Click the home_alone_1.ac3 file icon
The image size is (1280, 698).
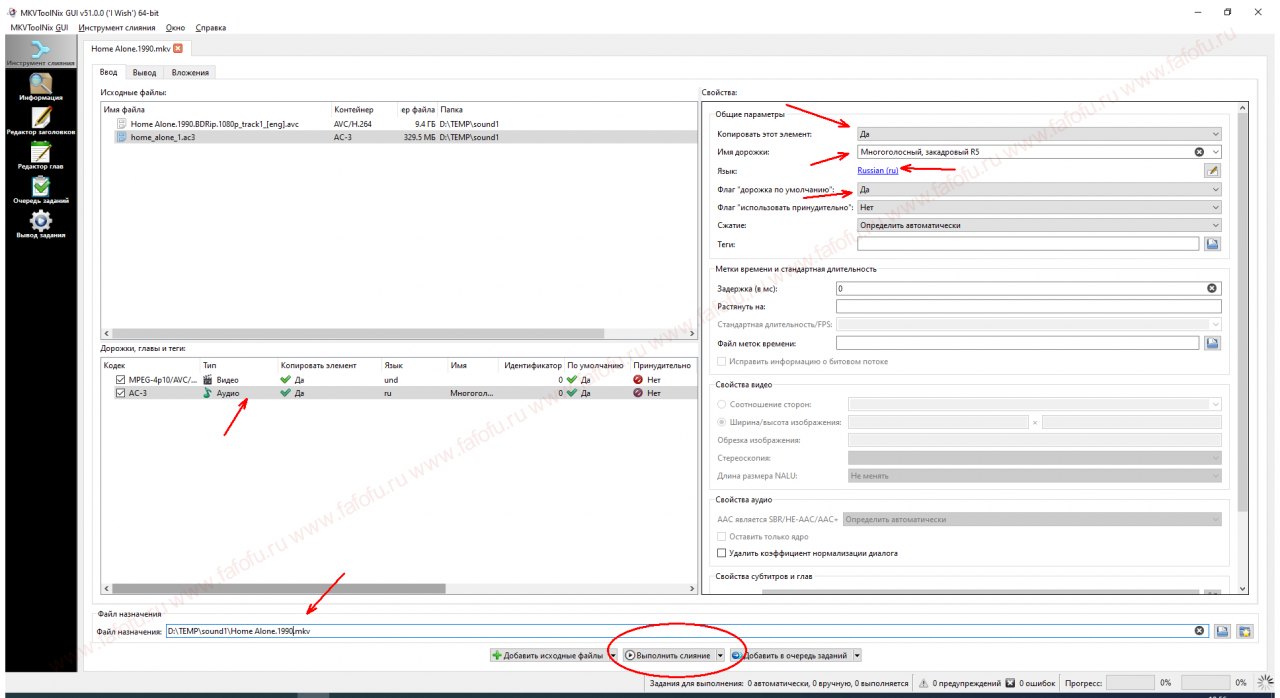(122, 137)
